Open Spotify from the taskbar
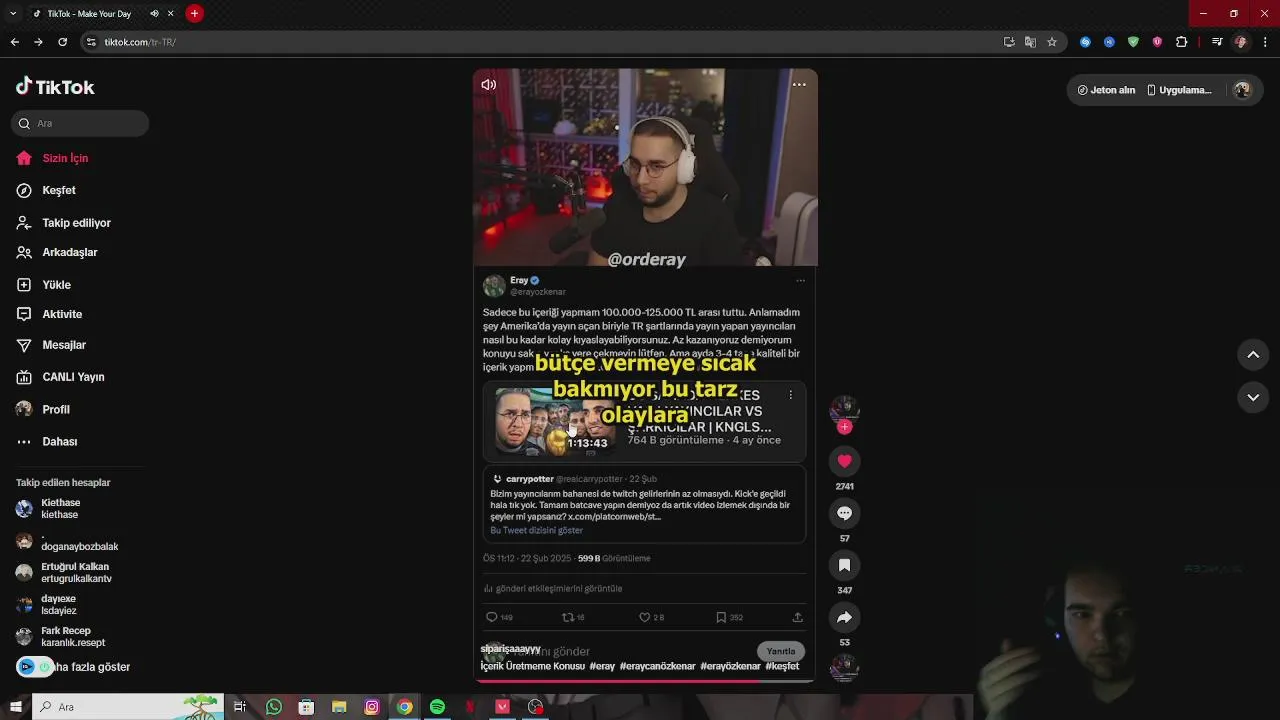The image size is (1280, 720). click(x=437, y=707)
